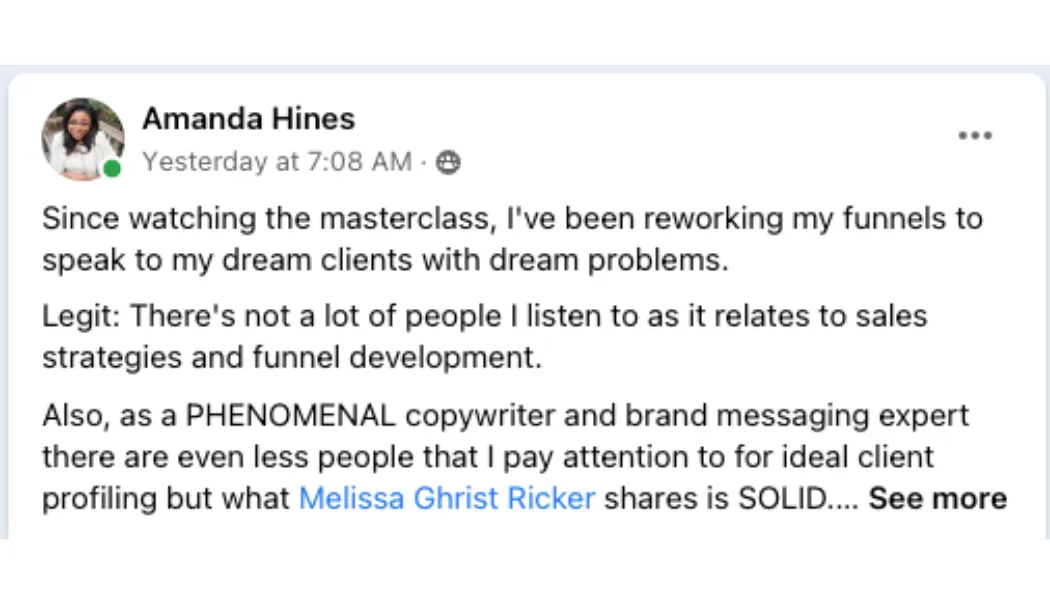Click the word PHENOMENAL in the post

[290, 415]
